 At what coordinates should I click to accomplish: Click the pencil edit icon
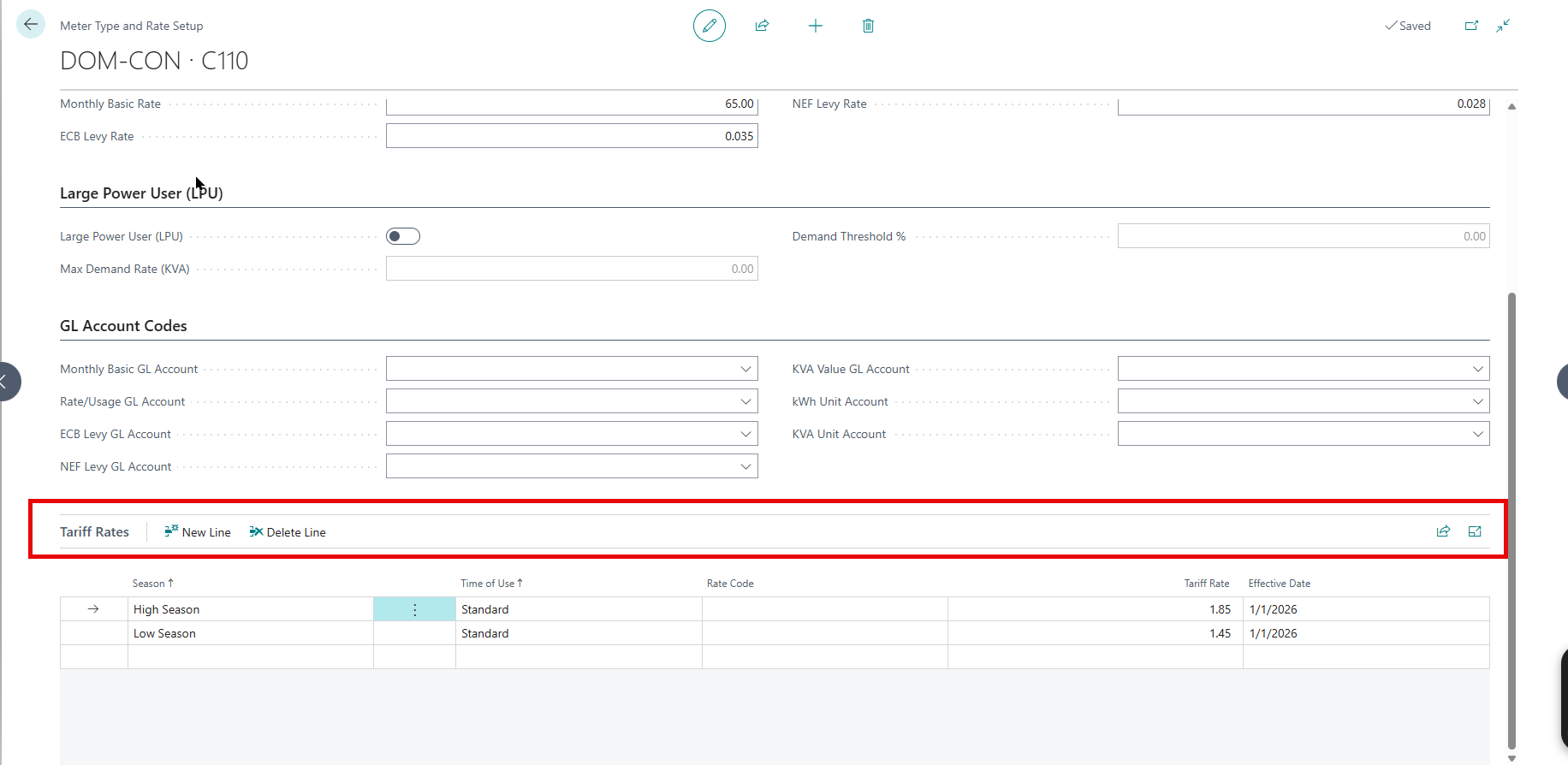710,26
